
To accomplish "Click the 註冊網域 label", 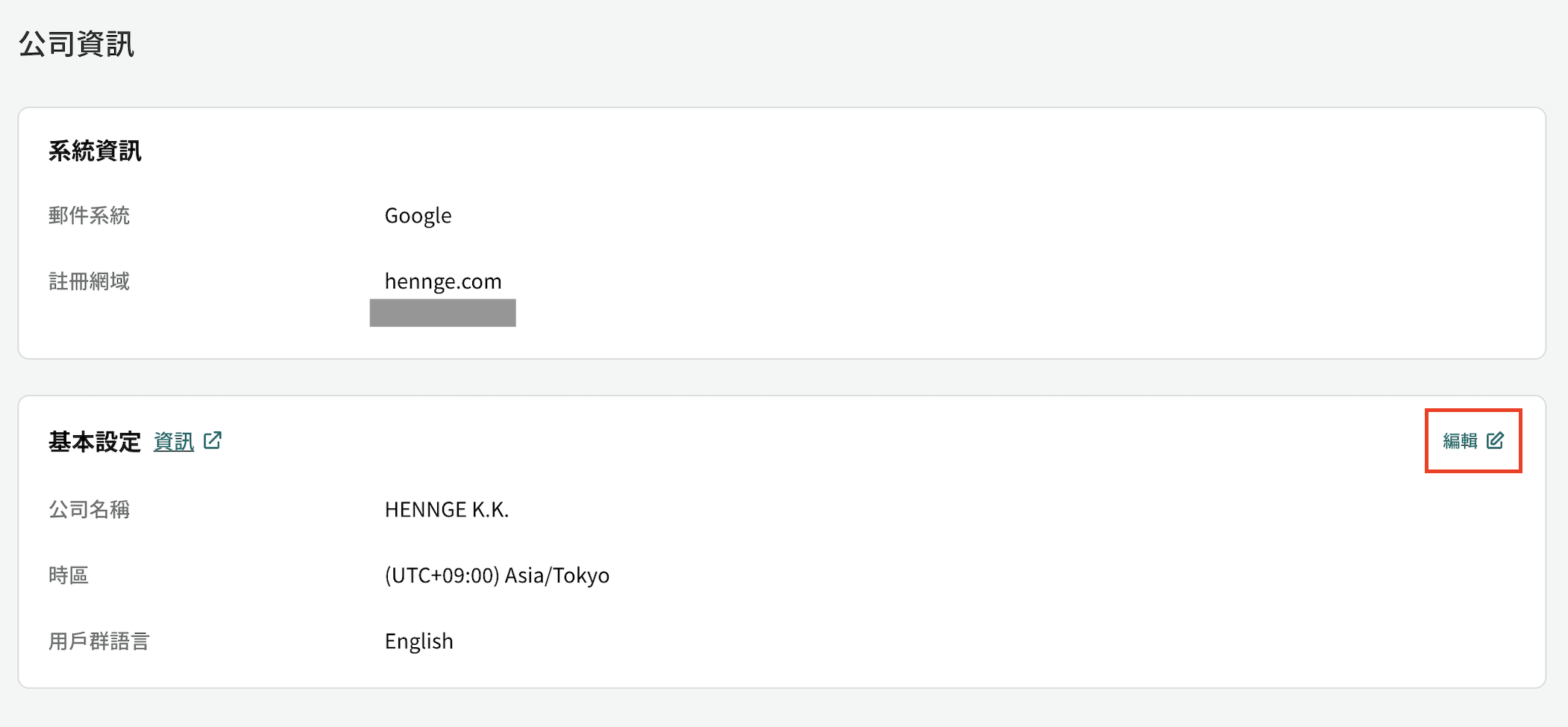I will point(90,281).
